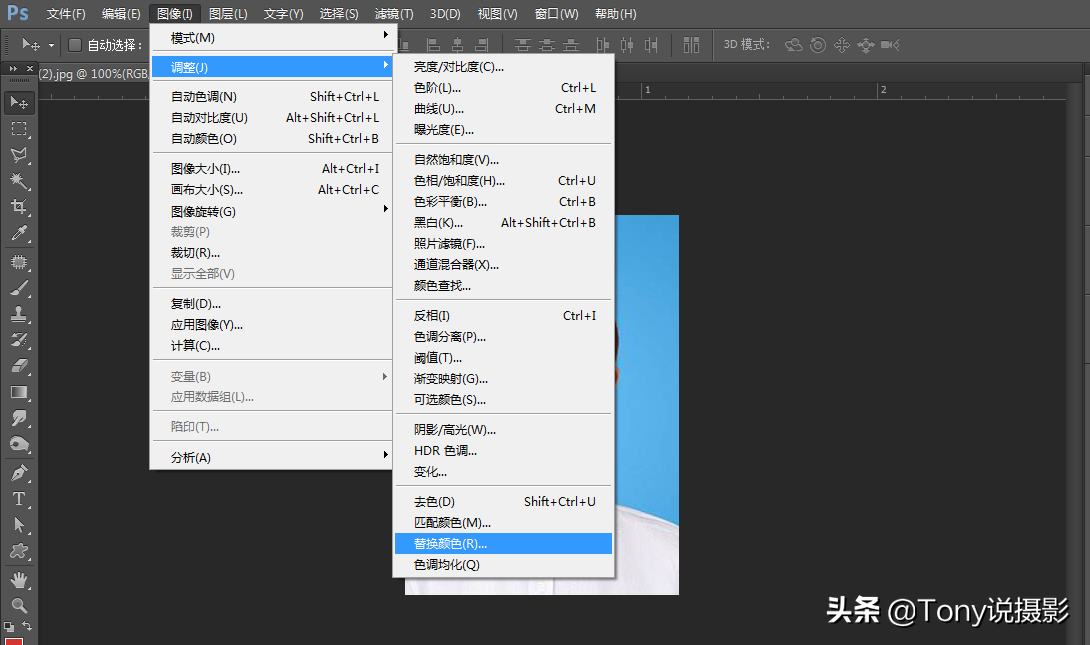Select the Clone Stamp tool
This screenshot has width=1090, height=645.
pyautogui.click(x=19, y=314)
